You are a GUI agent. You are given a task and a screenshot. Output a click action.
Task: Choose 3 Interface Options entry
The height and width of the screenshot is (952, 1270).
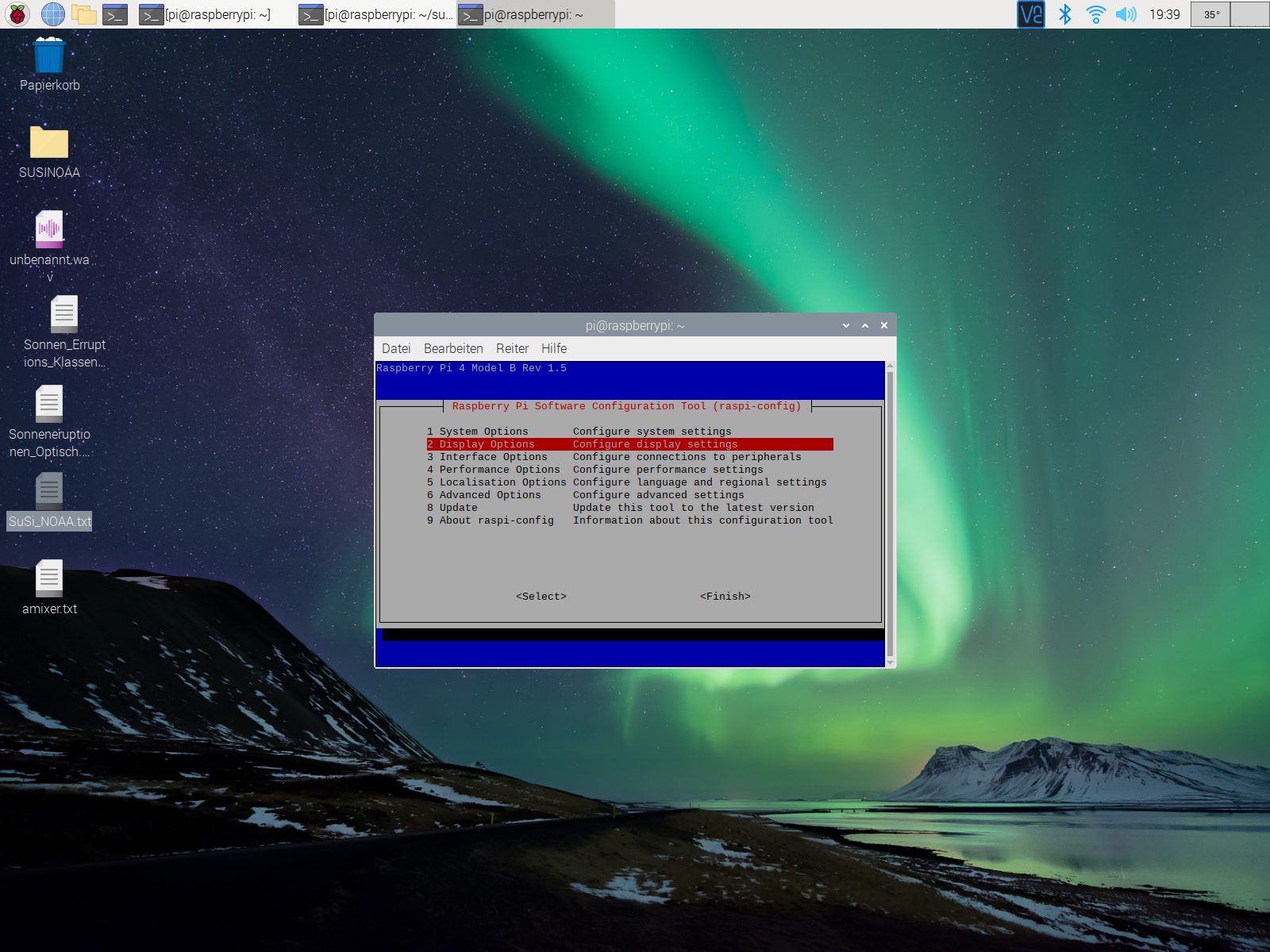point(629,457)
